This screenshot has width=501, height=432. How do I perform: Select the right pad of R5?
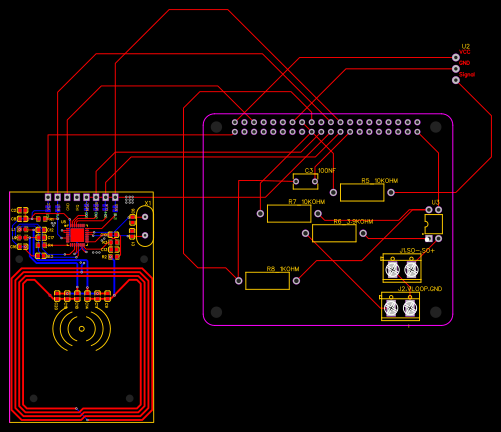pyautogui.click(x=391, y=192)
